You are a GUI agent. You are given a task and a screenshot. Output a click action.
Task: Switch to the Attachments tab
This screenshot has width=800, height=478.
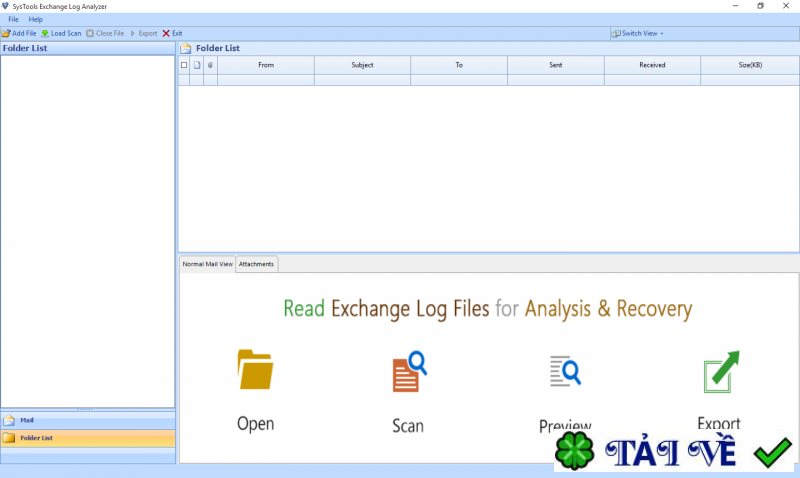click(256, 264)
